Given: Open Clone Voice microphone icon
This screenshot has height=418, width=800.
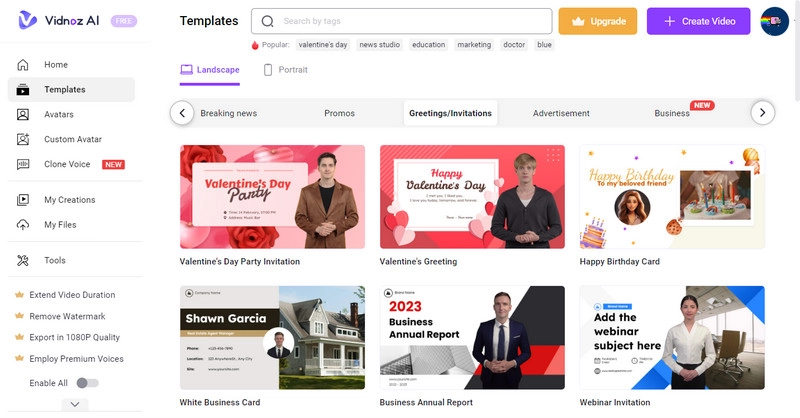Looking at the screenshot, I should click(23, 164).
